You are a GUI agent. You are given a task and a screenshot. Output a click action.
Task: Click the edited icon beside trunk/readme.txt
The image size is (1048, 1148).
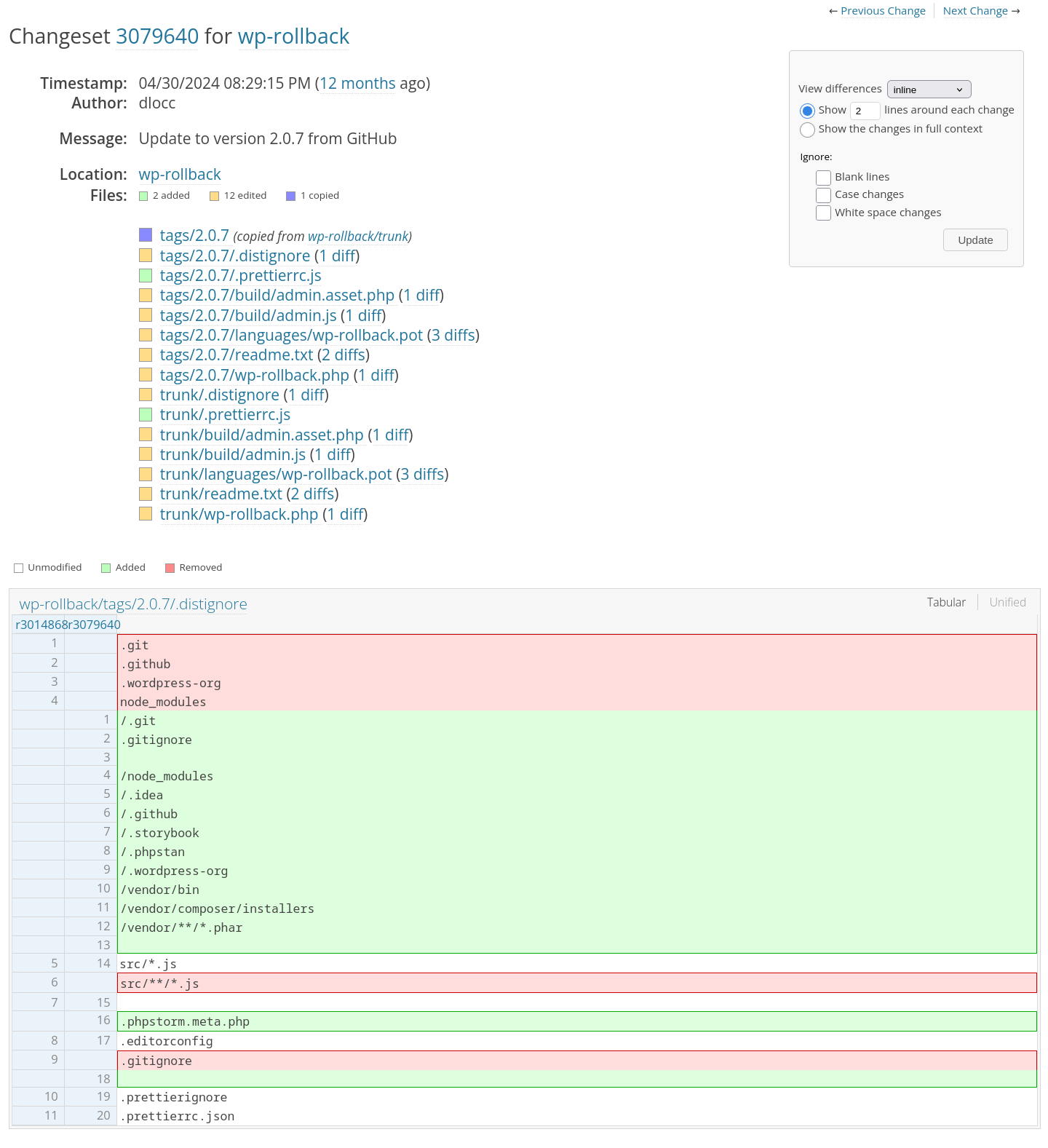pos(146,494)
